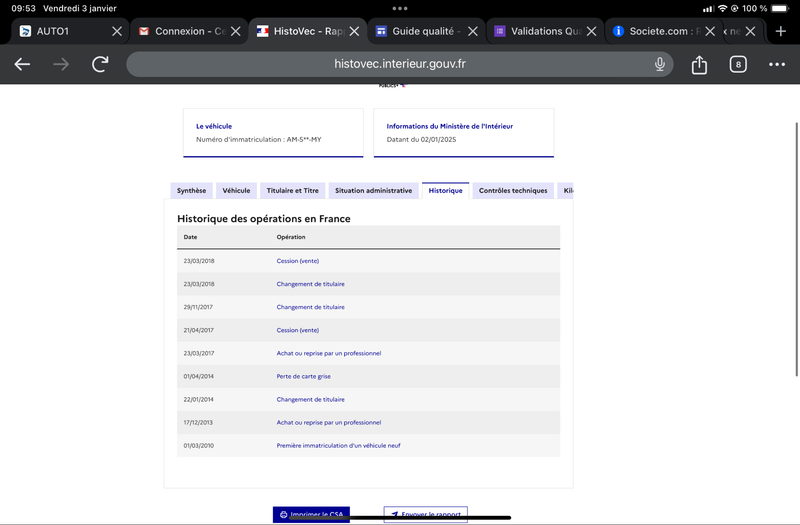800x525 pixels.
Task: Open the Situation administrative tab
Action: pyautogui.click(x=373, y=190)
